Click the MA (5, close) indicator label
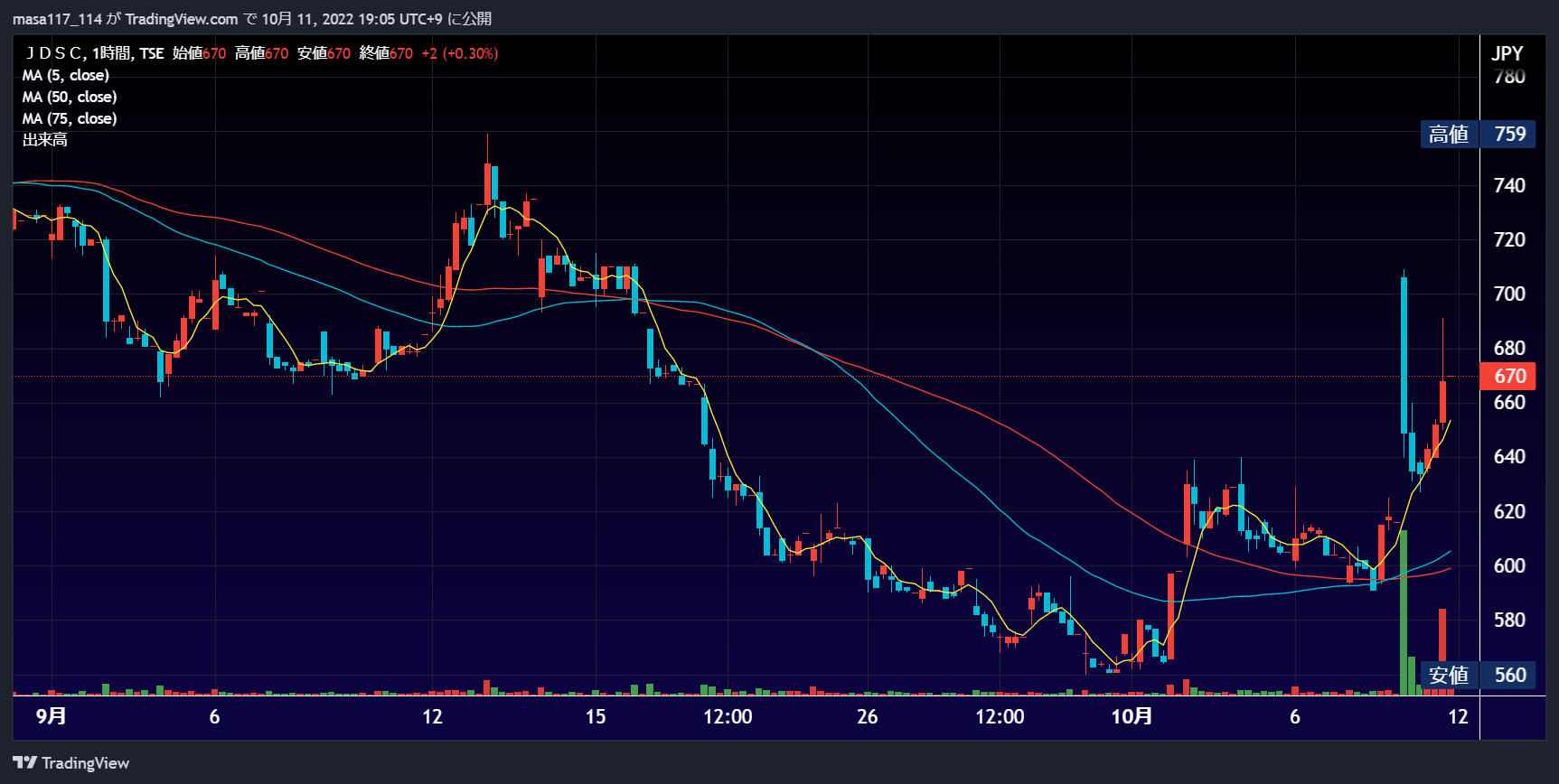 [x=66, y=75]
